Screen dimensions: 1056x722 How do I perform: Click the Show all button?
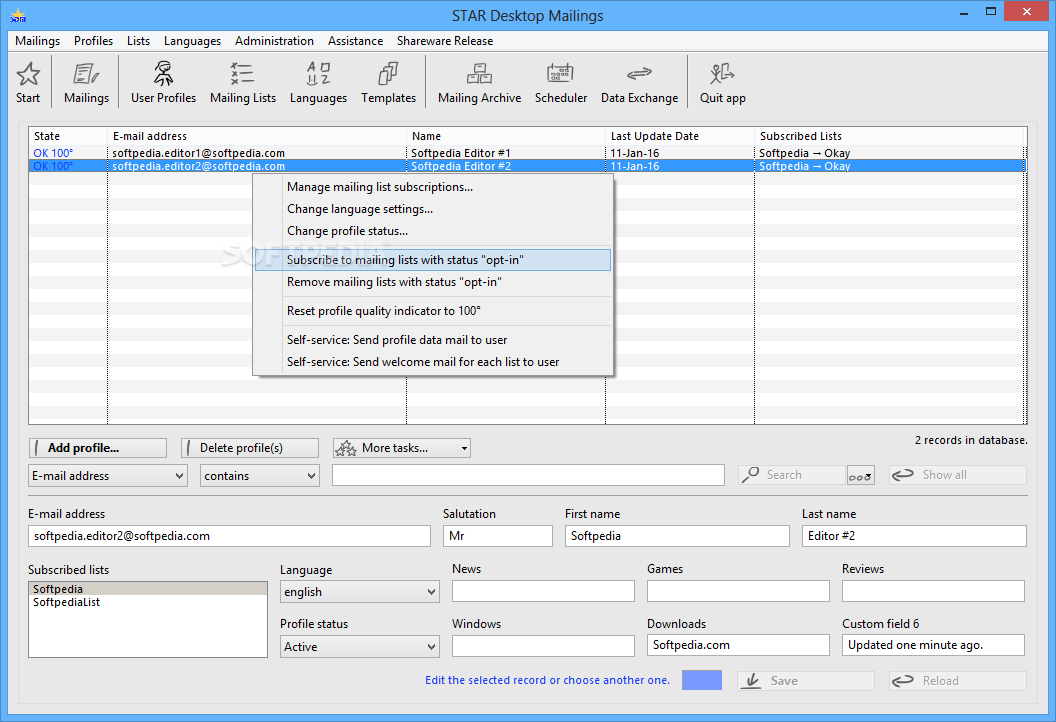coord(958,475)
